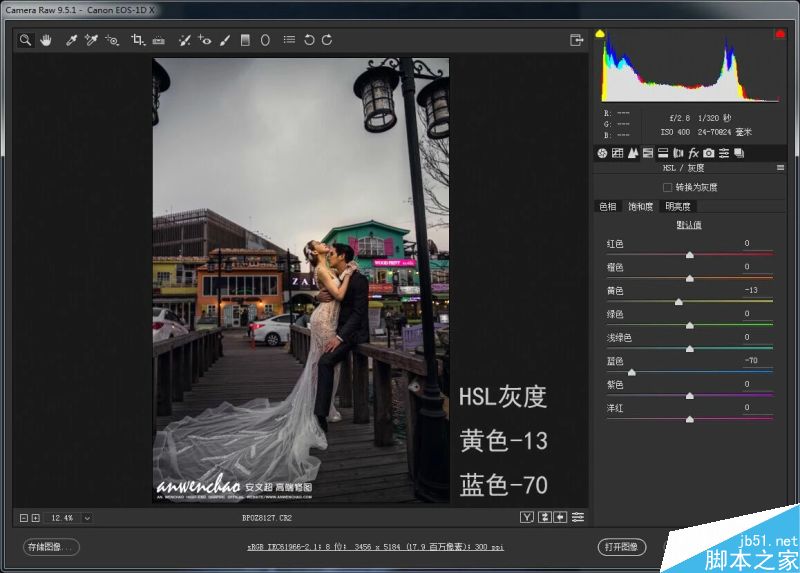Enable the 转换为灰度 checkbox

pyautogui.click(x=667, y=187)
